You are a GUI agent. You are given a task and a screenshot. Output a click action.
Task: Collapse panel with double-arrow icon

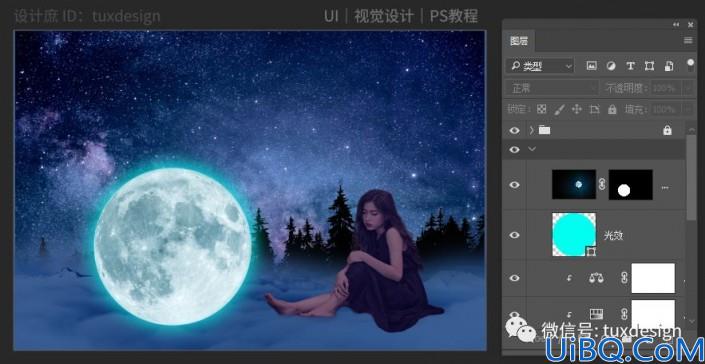(676, 25)
